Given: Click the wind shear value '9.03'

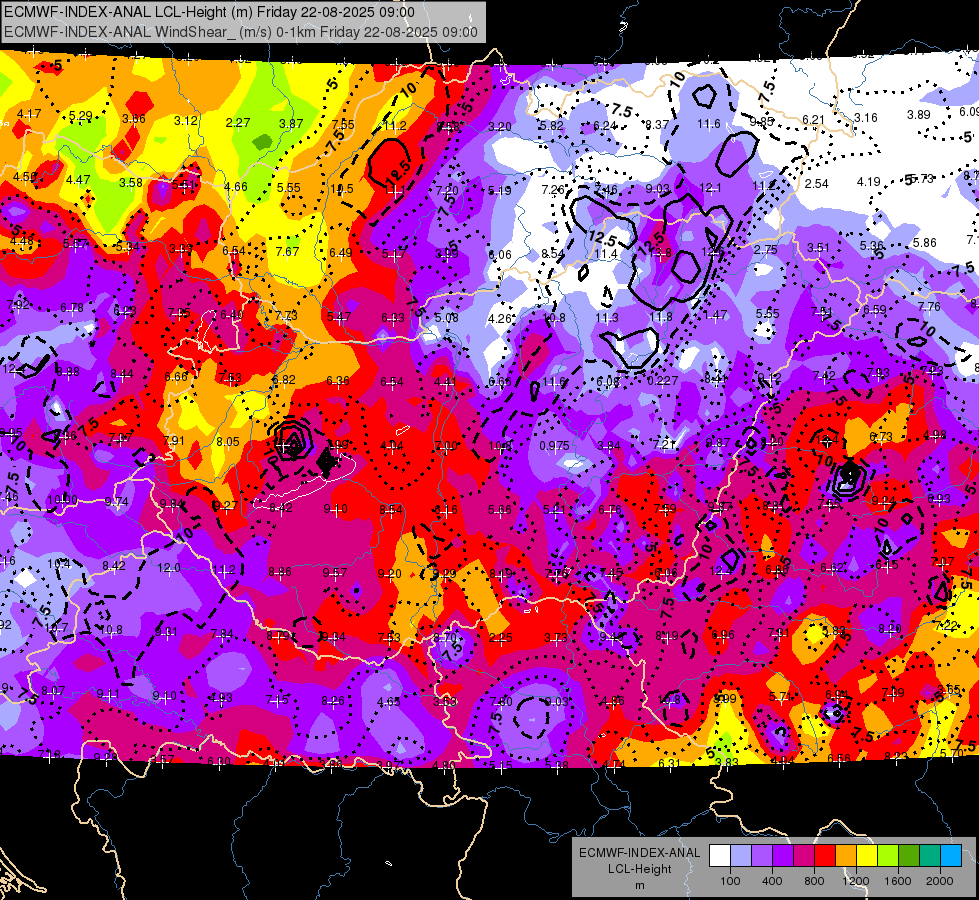Looking at the screenshot, I should coord(657,188).
